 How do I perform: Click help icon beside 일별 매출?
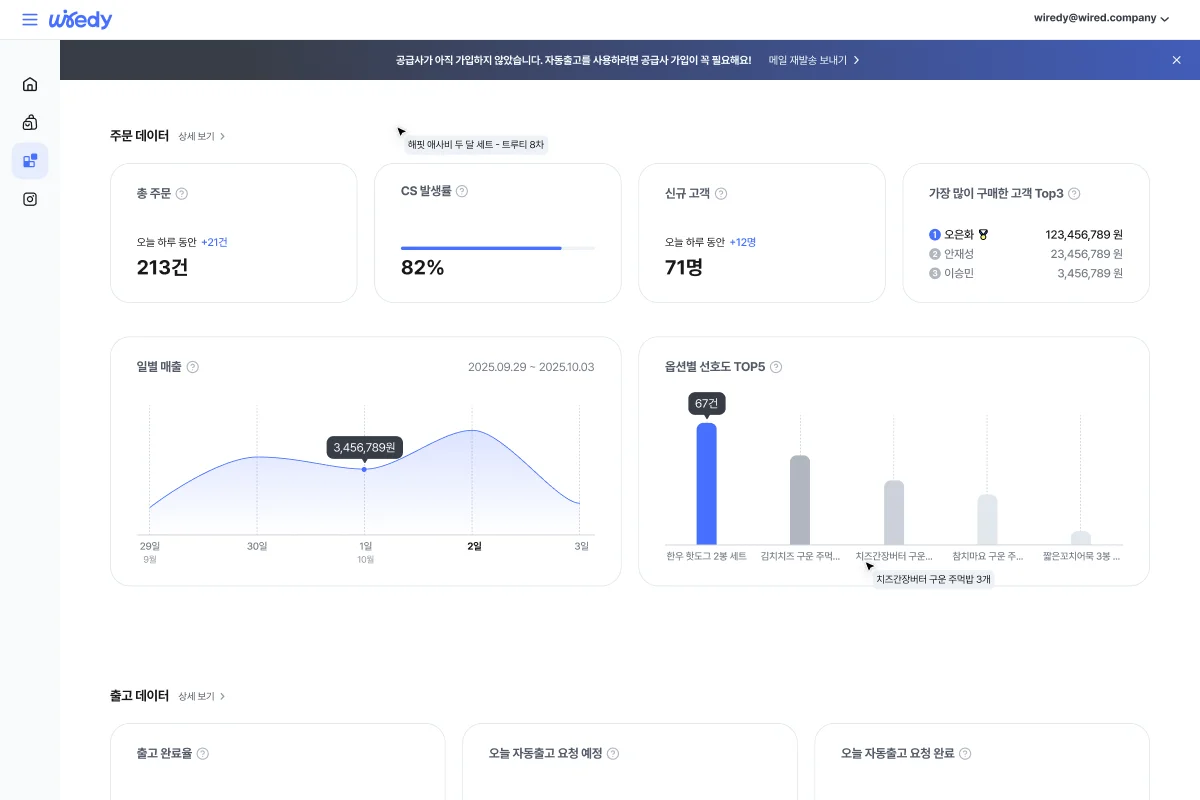click(x=193, y=367)
